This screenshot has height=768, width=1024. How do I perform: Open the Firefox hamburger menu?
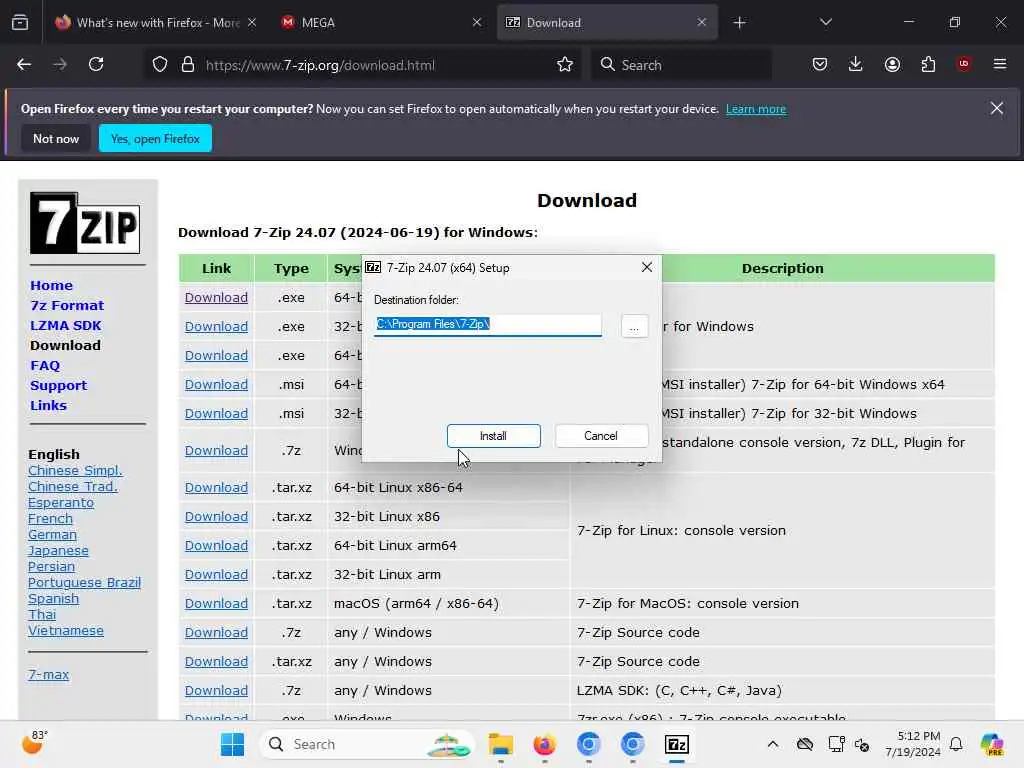pos(1000,64)
